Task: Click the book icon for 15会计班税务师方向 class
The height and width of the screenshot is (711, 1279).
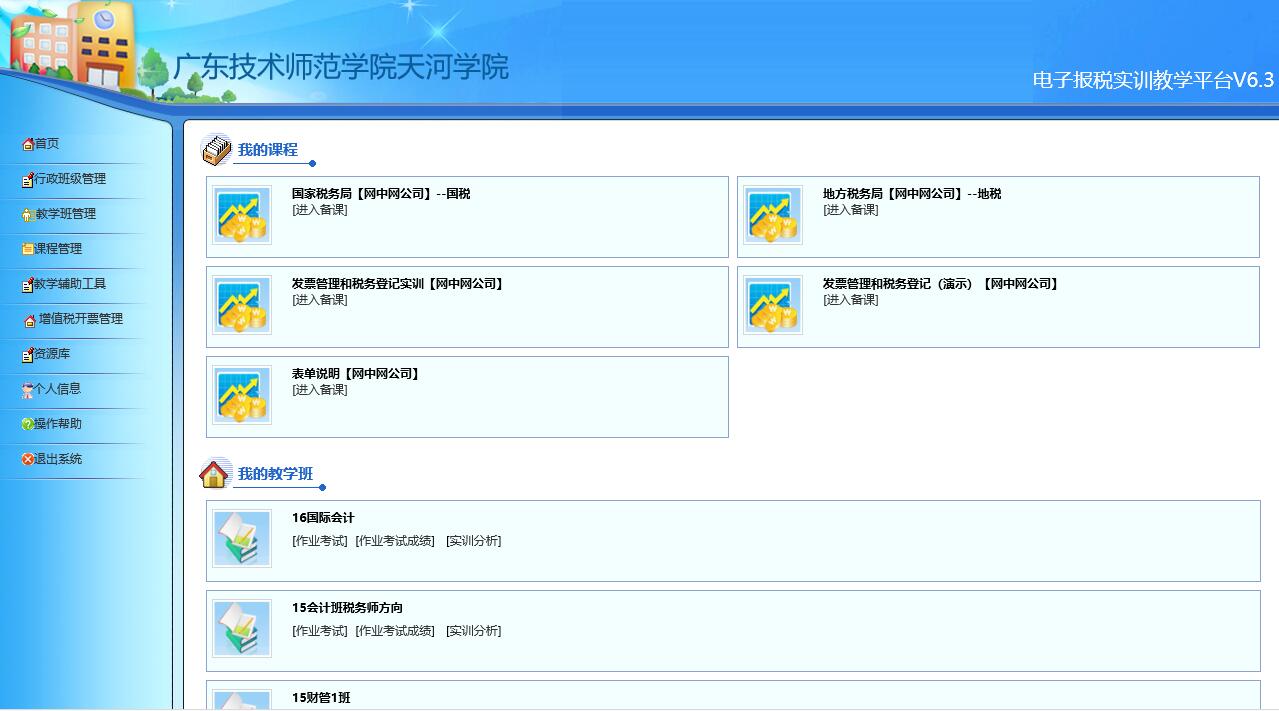Action: tap(242, 629)
